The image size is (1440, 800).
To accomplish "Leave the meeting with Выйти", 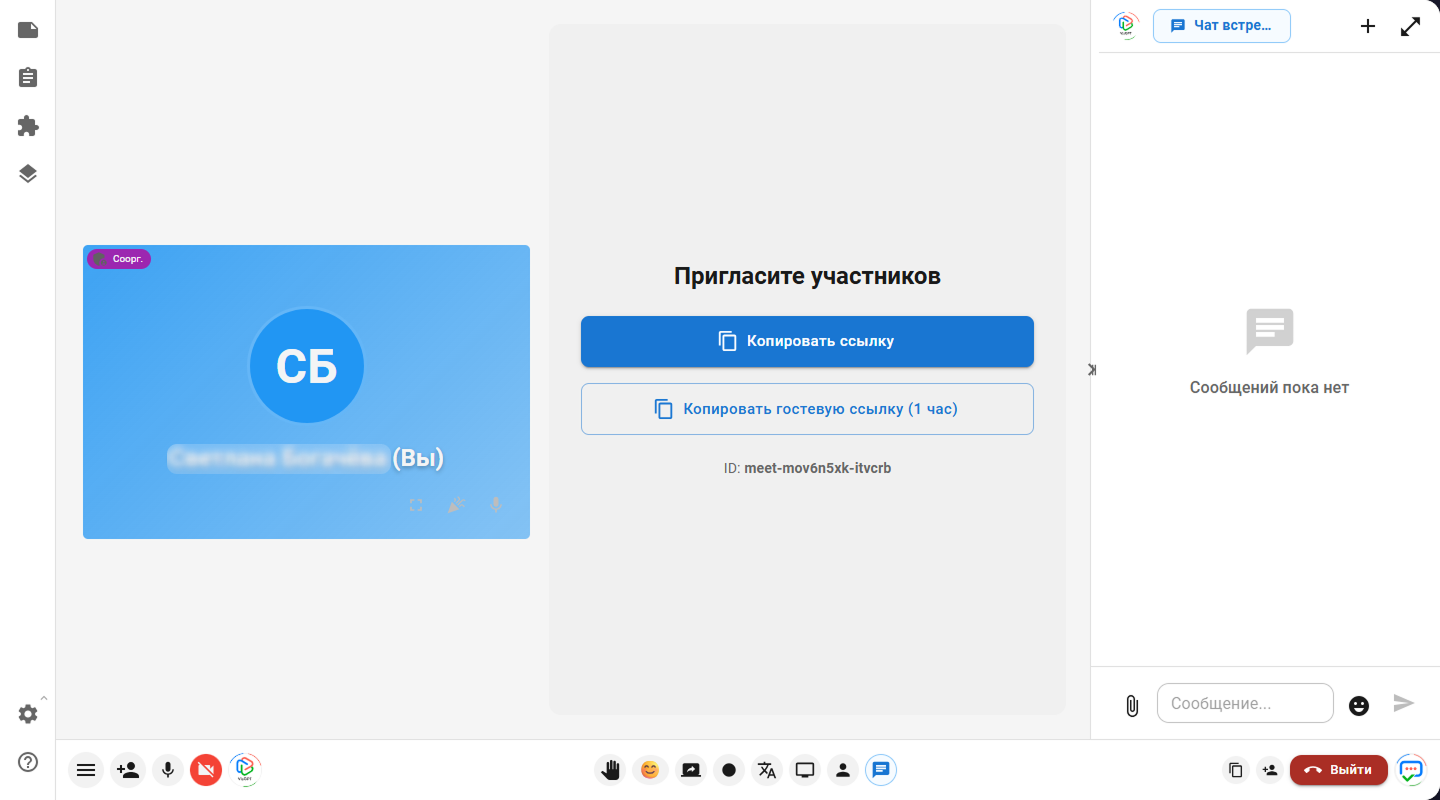I will pos(1339,770).
